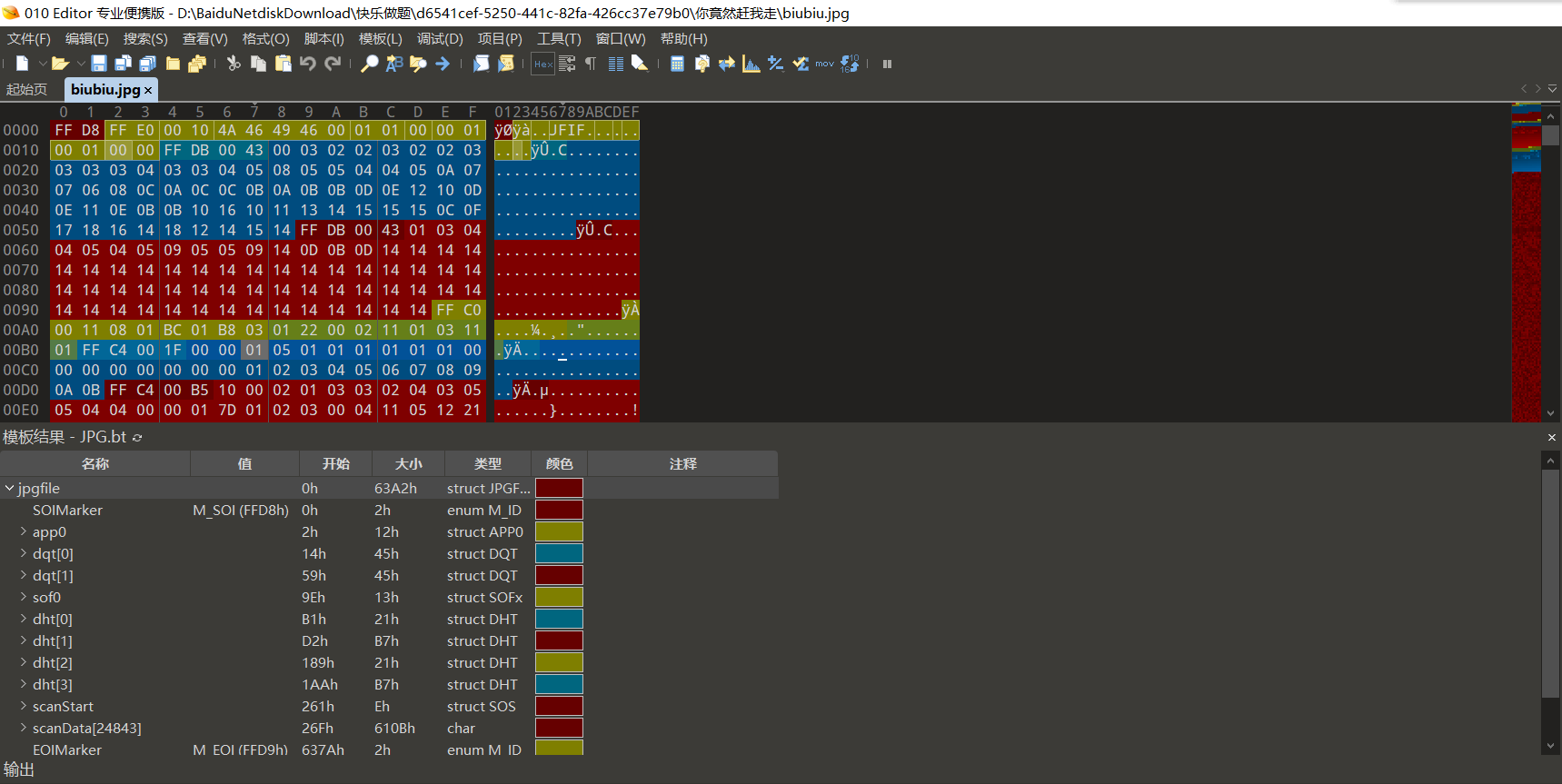Open the 工具(T) menu
Image resolution: width=1562 pixels, height=784 pixels.
point(559,39)
